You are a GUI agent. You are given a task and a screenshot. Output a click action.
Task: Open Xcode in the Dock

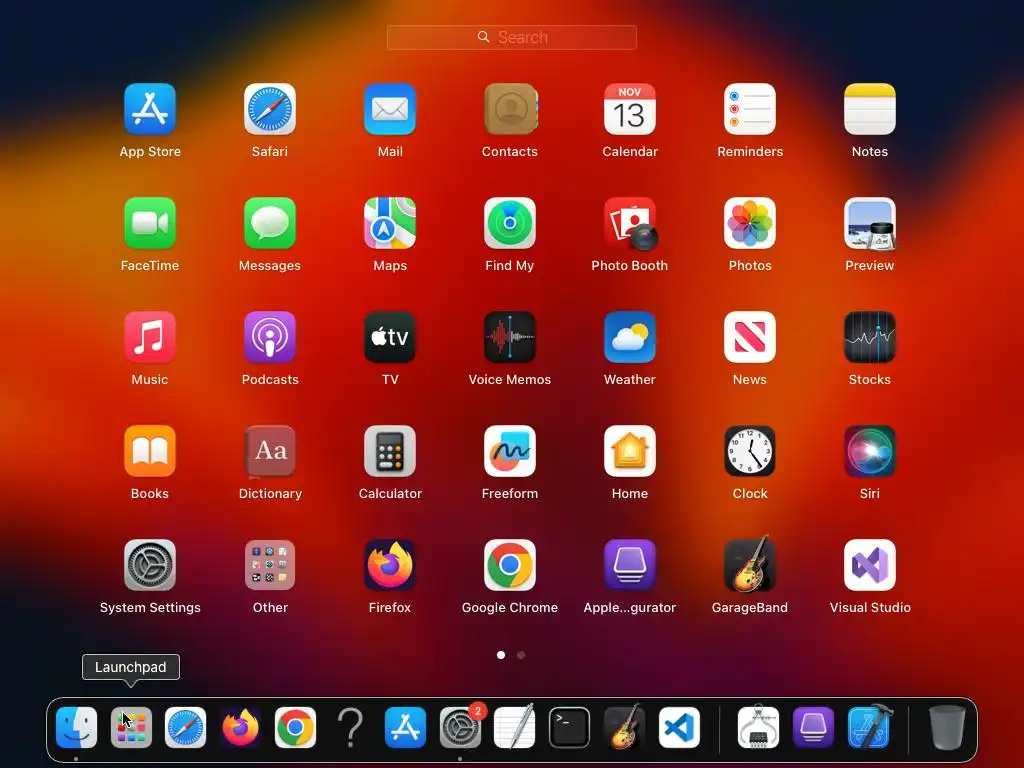[x=869, y=726]
